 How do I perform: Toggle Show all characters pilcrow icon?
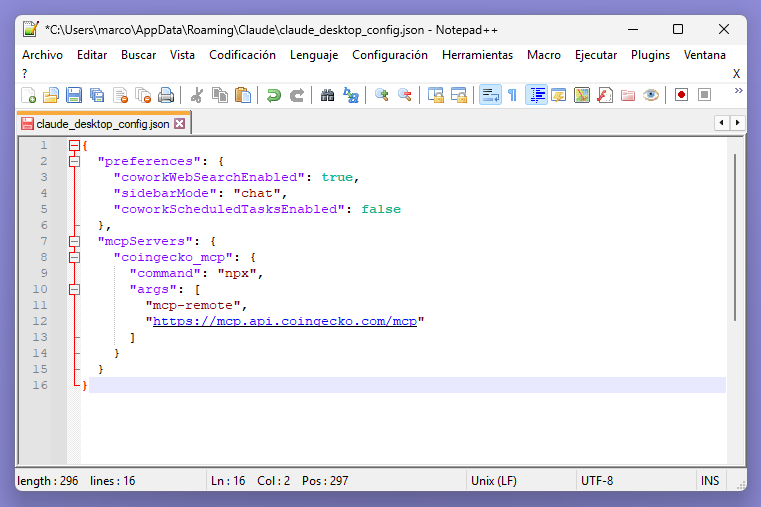(x=512, y=95)
